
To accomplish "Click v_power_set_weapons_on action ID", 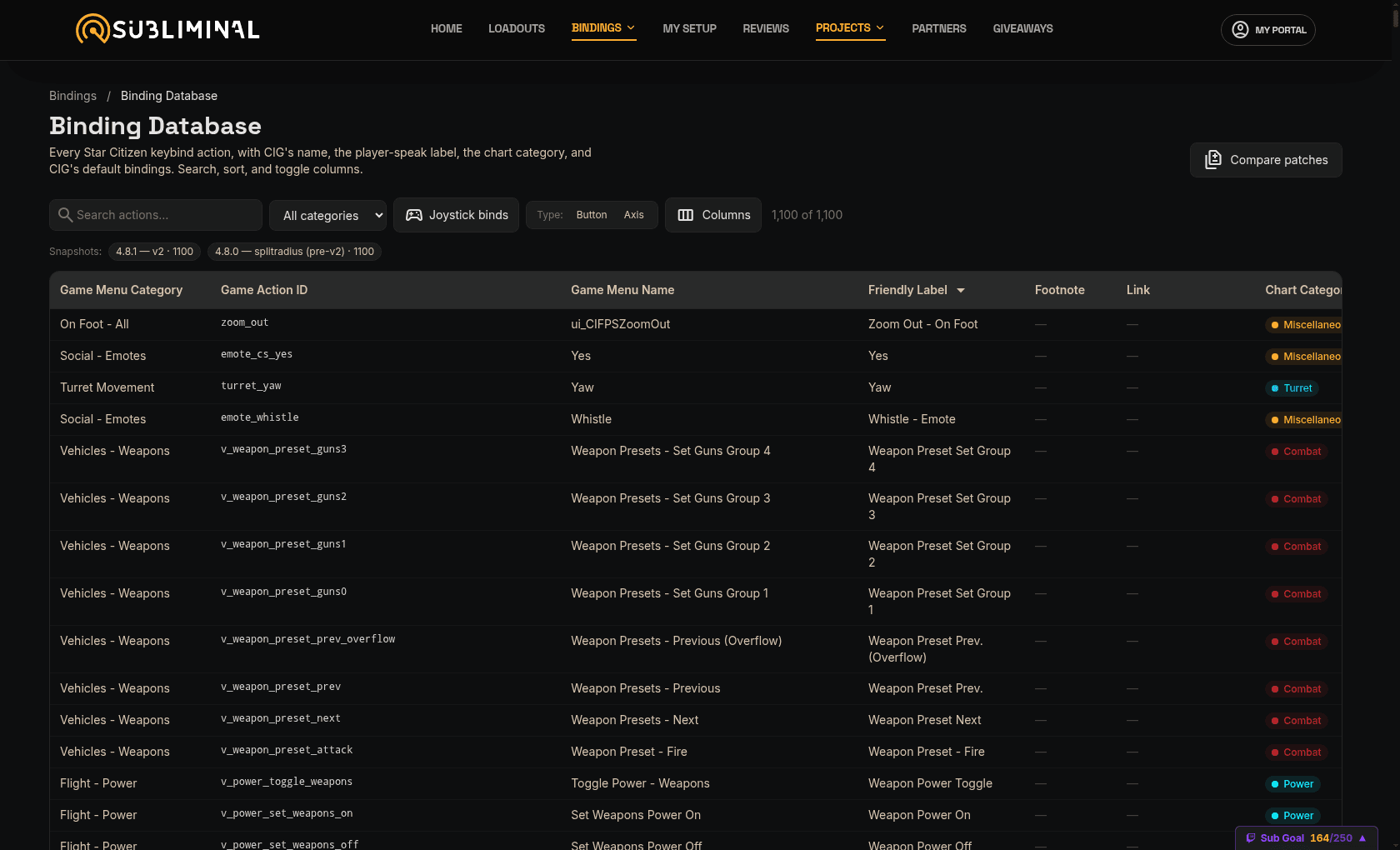I will 287,813.
